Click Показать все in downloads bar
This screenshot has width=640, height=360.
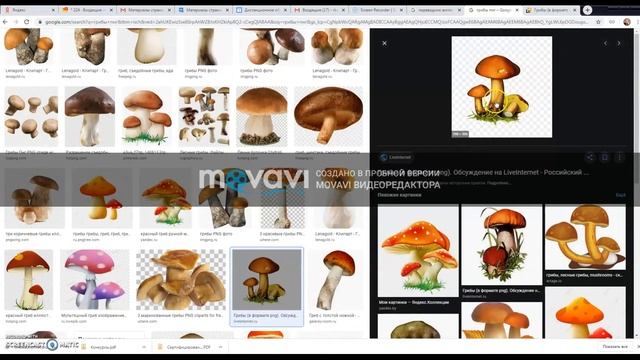615,347
